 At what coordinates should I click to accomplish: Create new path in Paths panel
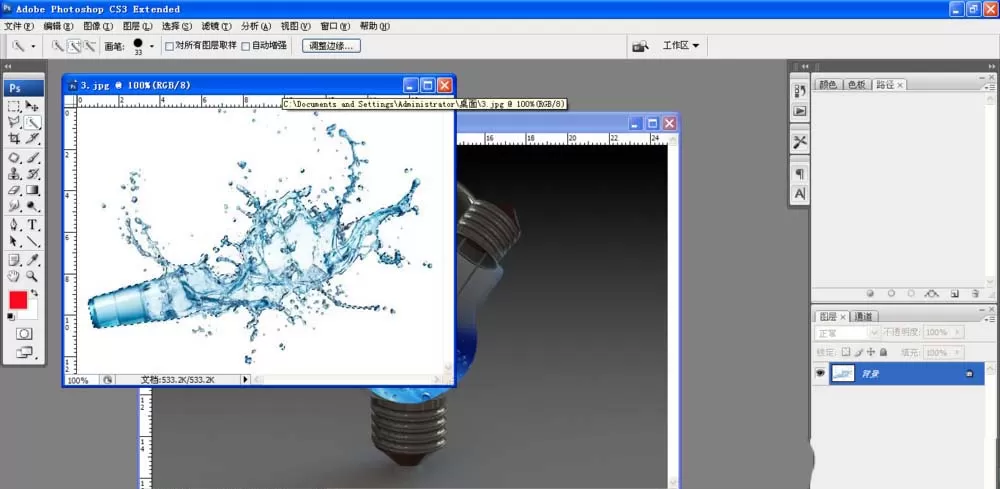[x=954, y=294]
